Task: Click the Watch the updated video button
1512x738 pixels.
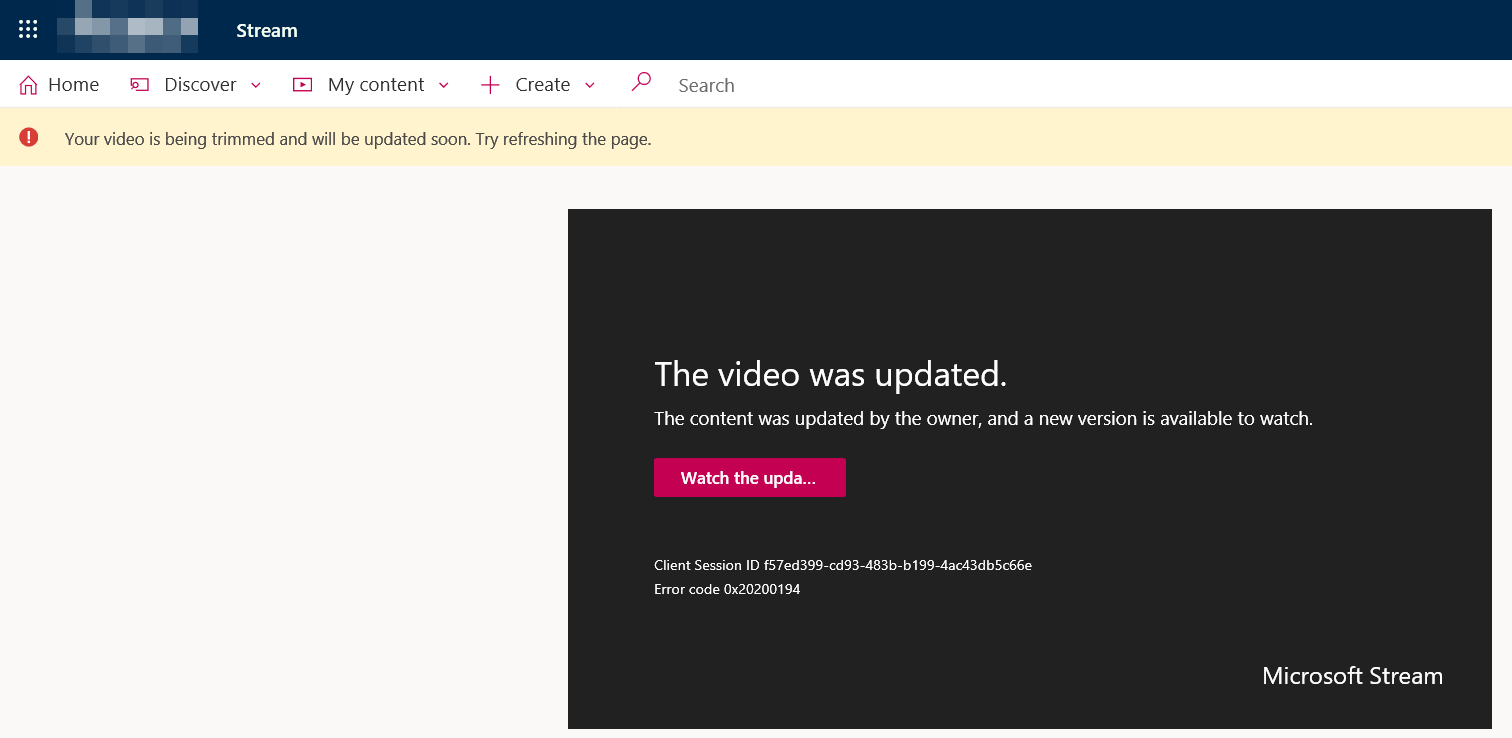Action: 749,477
